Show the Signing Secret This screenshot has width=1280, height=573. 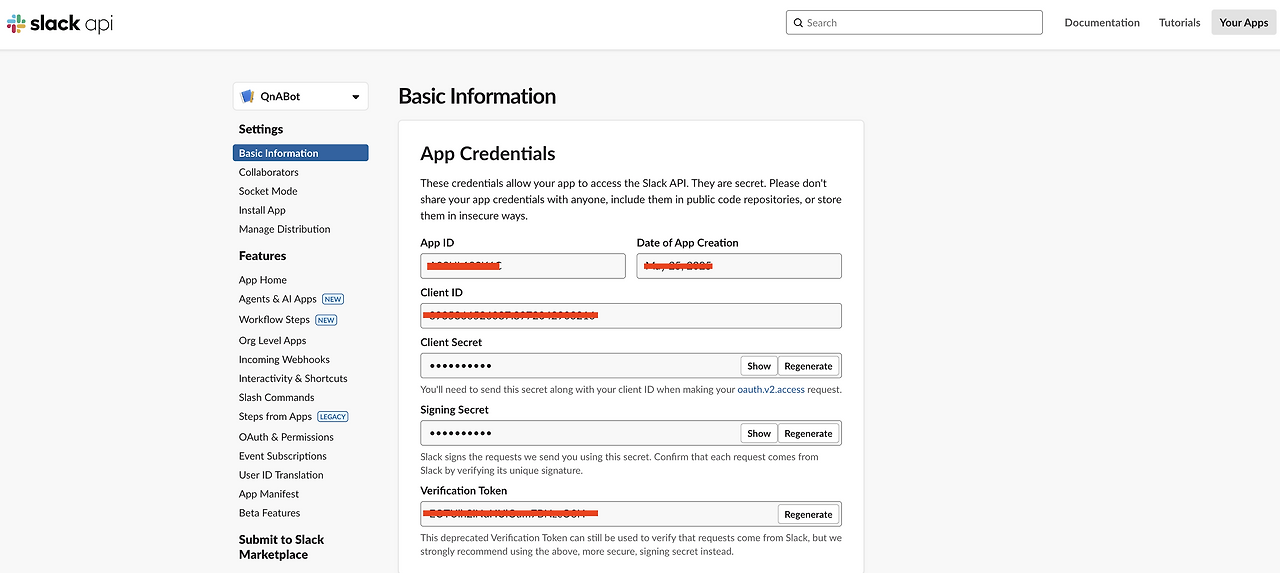point(759,433)
